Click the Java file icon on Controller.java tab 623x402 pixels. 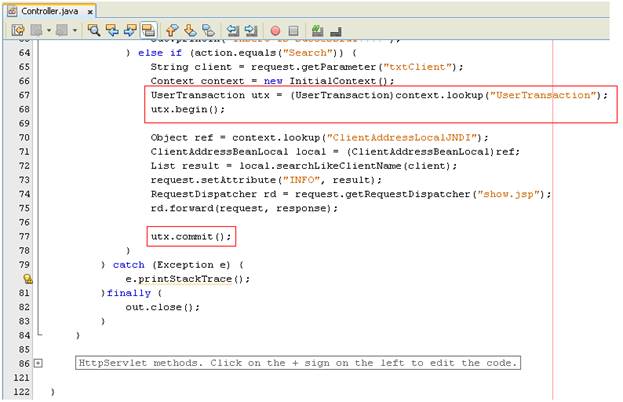coord(12,11)
